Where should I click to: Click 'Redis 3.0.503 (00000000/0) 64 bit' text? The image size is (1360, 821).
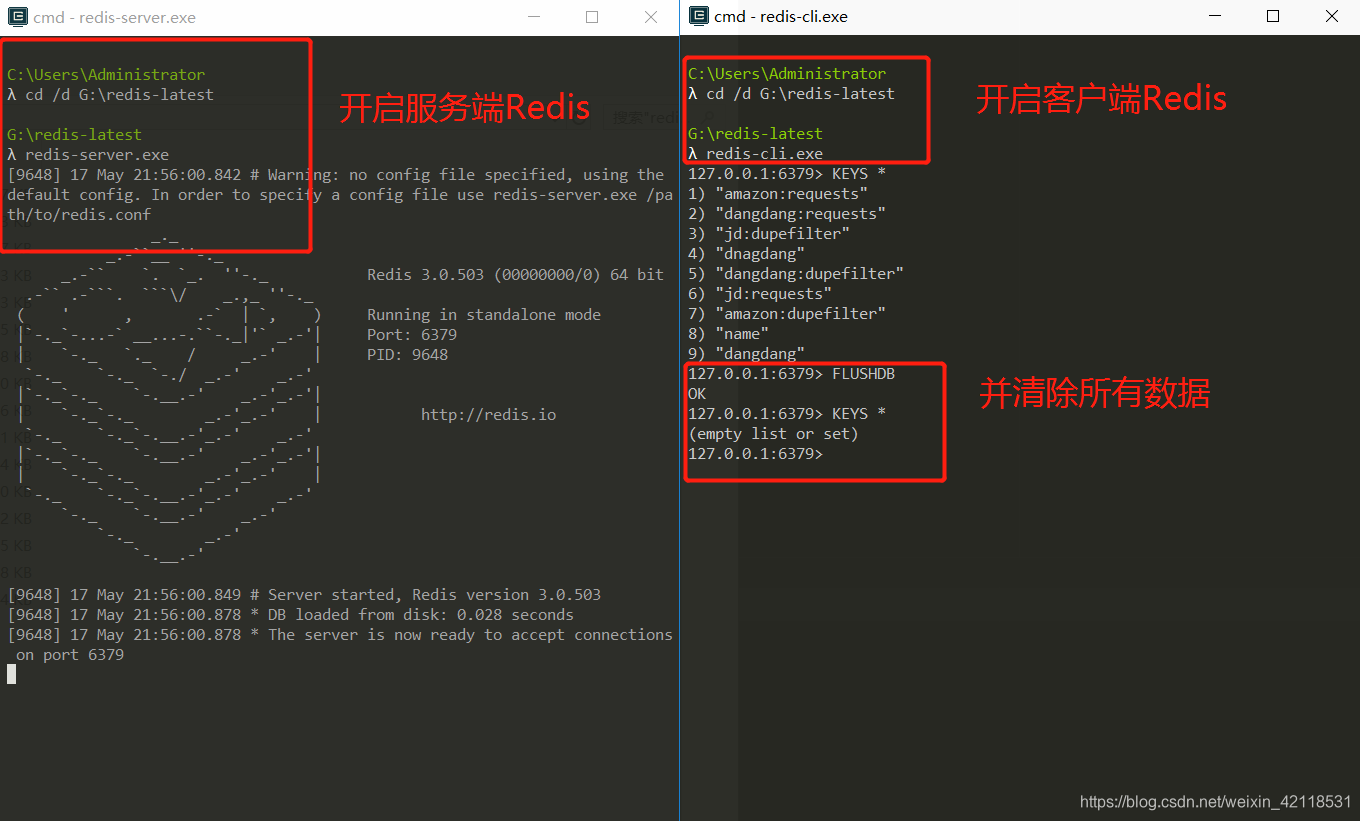515,274
